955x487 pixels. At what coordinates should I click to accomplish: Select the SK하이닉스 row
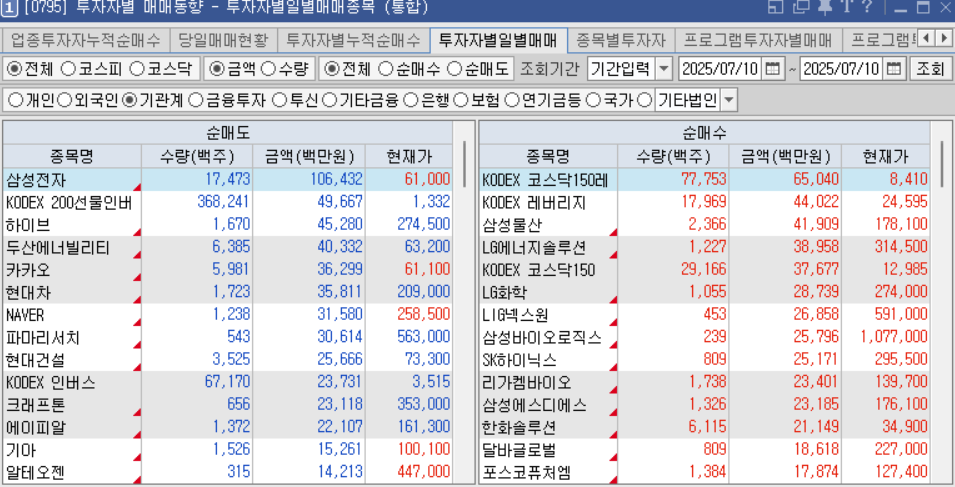pos(705,360)
